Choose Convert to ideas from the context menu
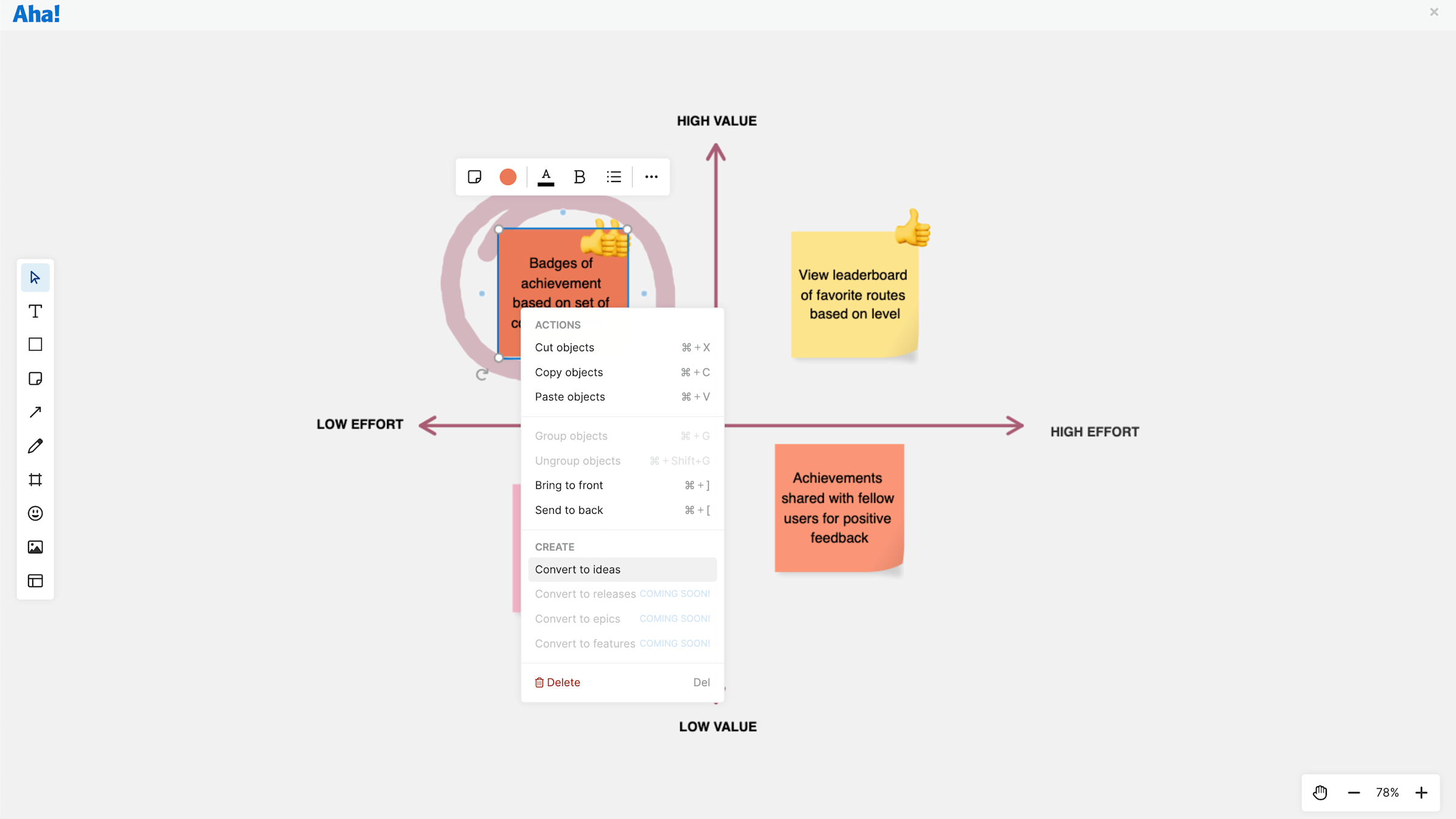 coord(578,569)
